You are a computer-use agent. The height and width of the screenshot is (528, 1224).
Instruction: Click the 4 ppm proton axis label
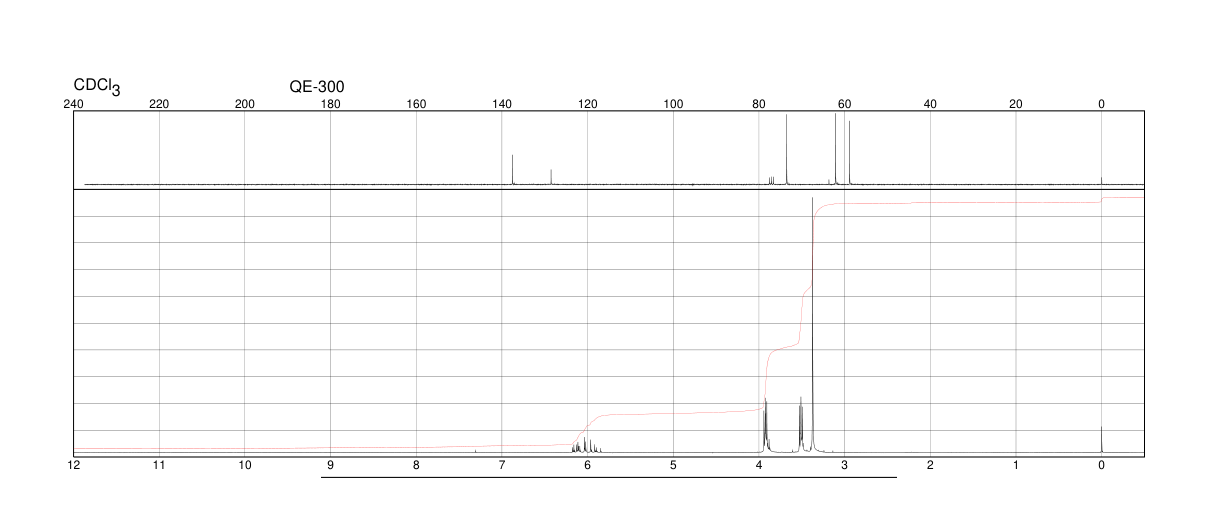(759, 466)
